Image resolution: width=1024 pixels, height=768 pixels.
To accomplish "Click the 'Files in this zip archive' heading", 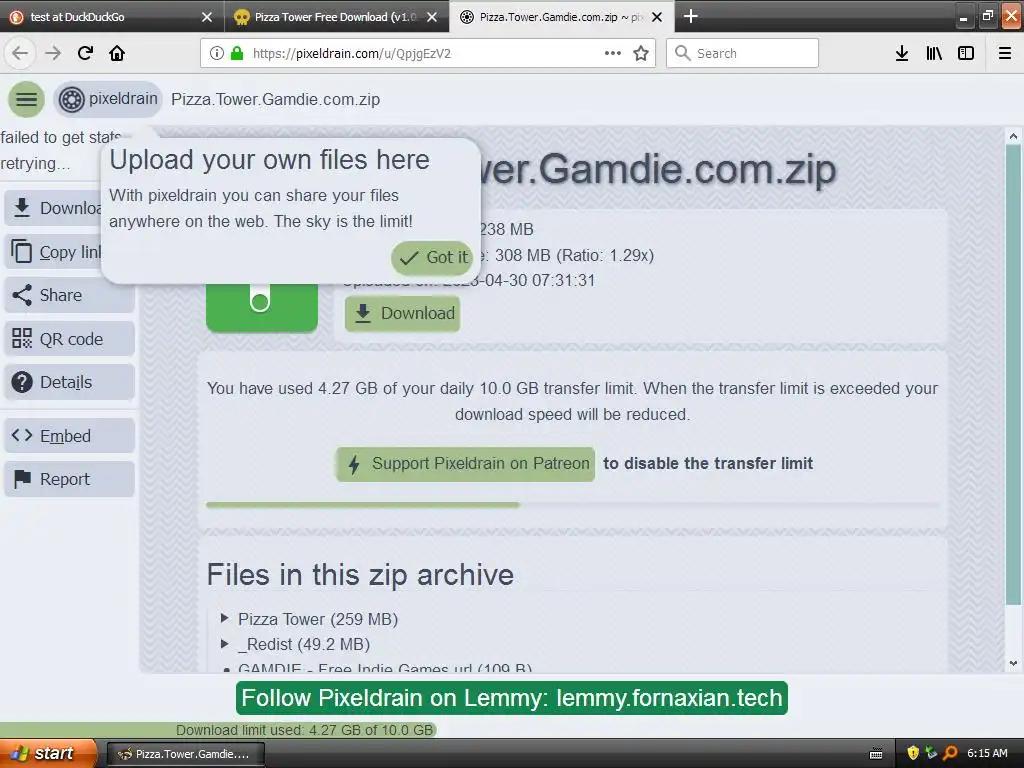I will coord(360,575).
